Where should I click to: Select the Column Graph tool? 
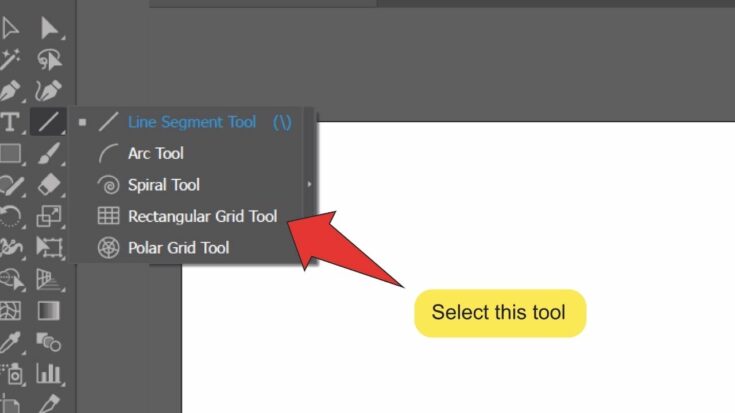(x=49, y=374)
